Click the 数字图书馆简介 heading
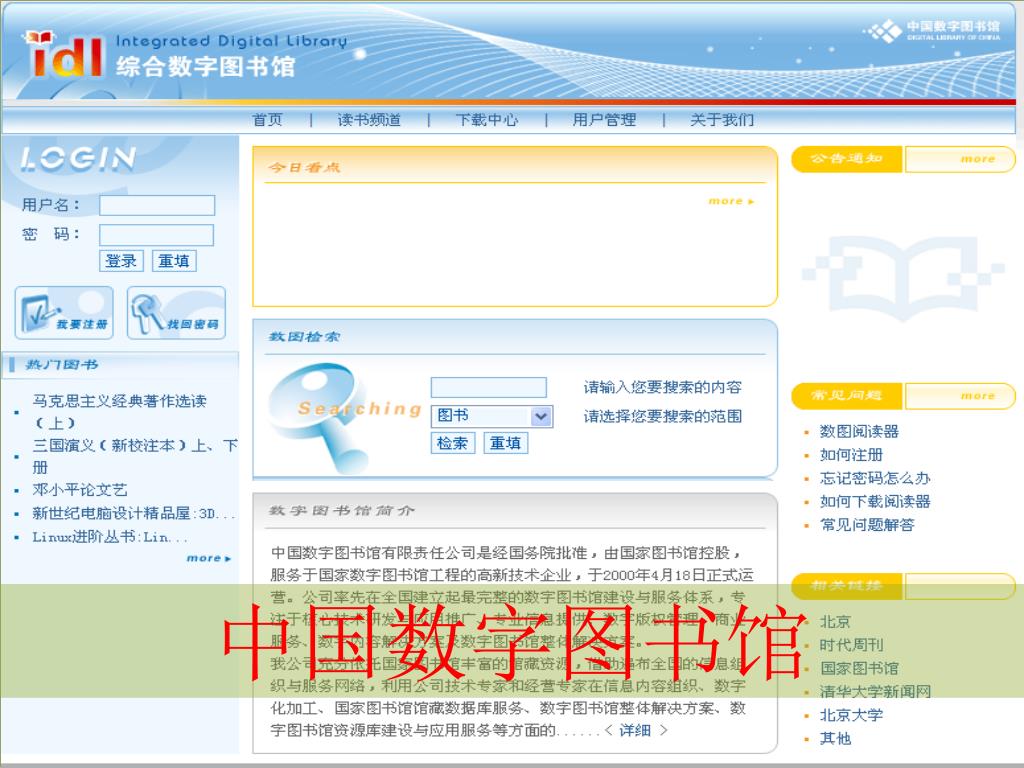This screenshot has width=1024, height=768. click(341, 510)
